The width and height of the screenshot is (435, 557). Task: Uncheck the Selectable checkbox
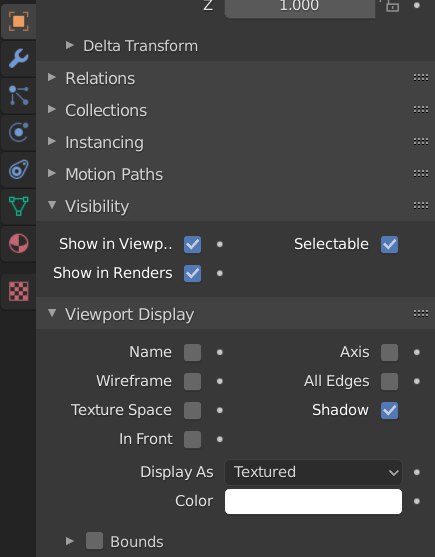tap(389, 244)
